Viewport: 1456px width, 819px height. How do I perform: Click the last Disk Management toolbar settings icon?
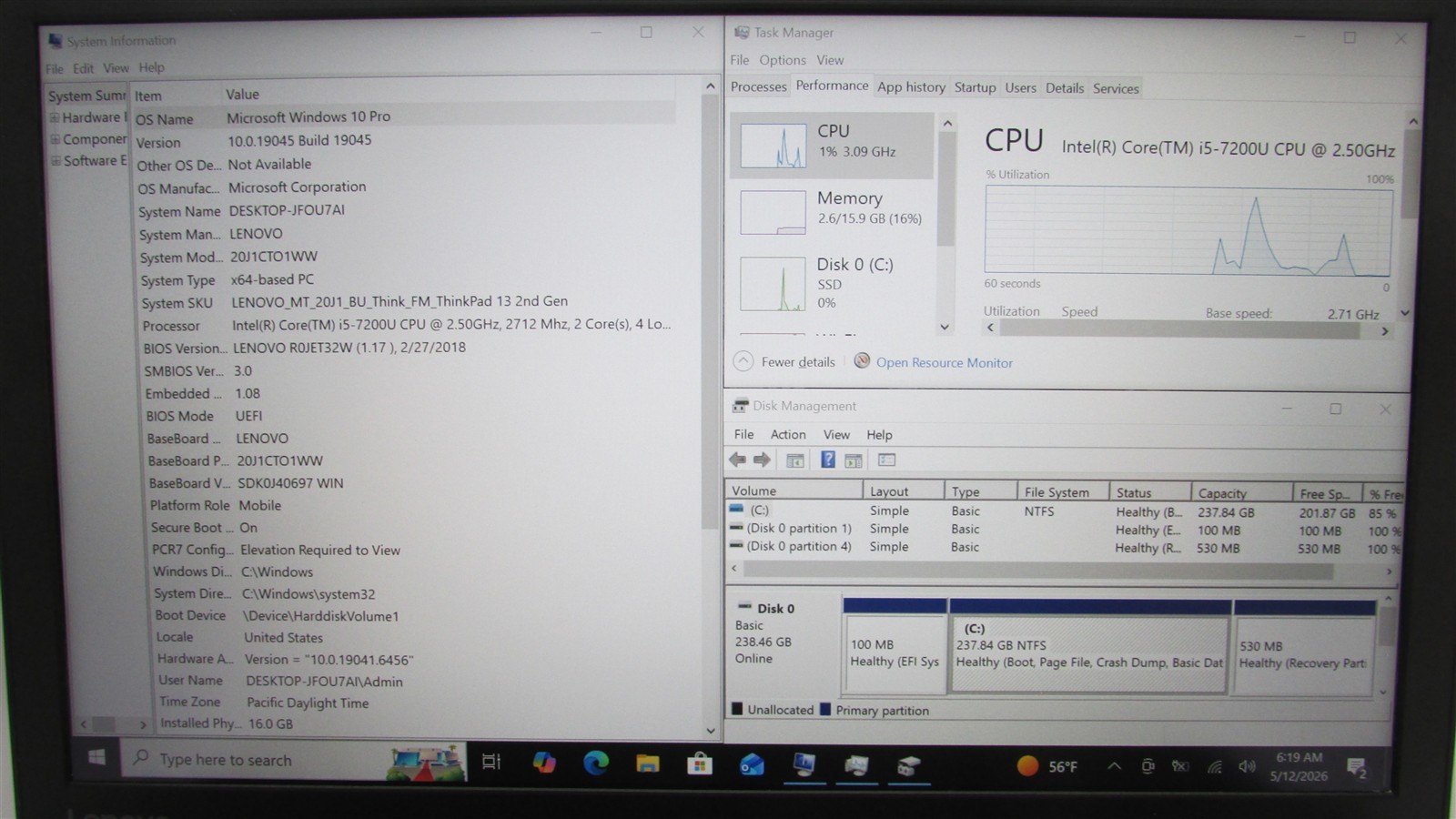887,460
